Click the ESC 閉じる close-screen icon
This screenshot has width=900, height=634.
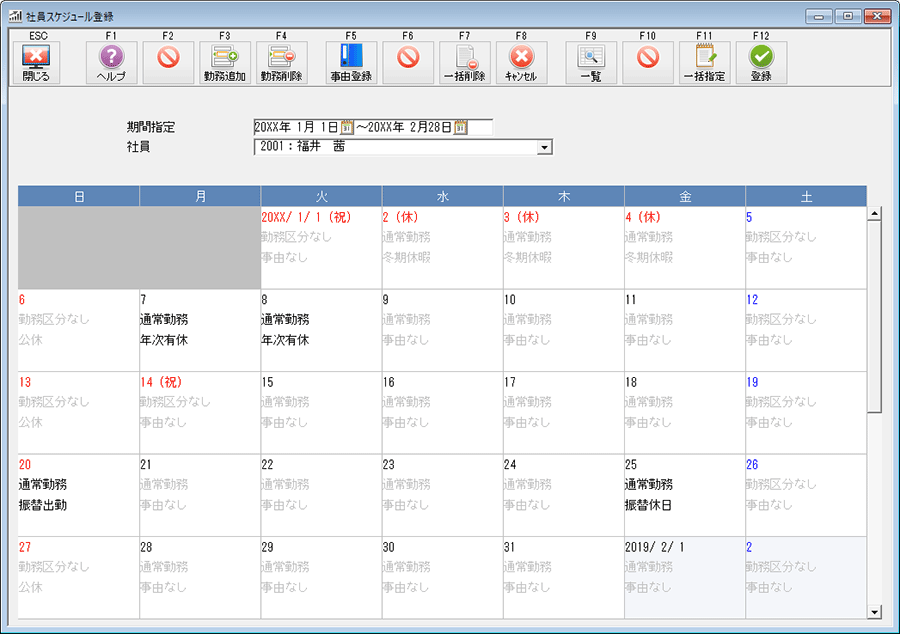click(x=36, y=63)
